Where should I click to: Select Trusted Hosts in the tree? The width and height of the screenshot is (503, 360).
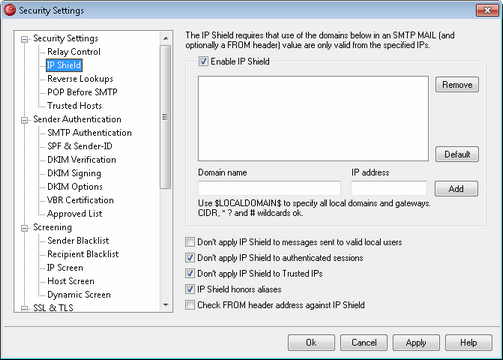click(74, 106)
